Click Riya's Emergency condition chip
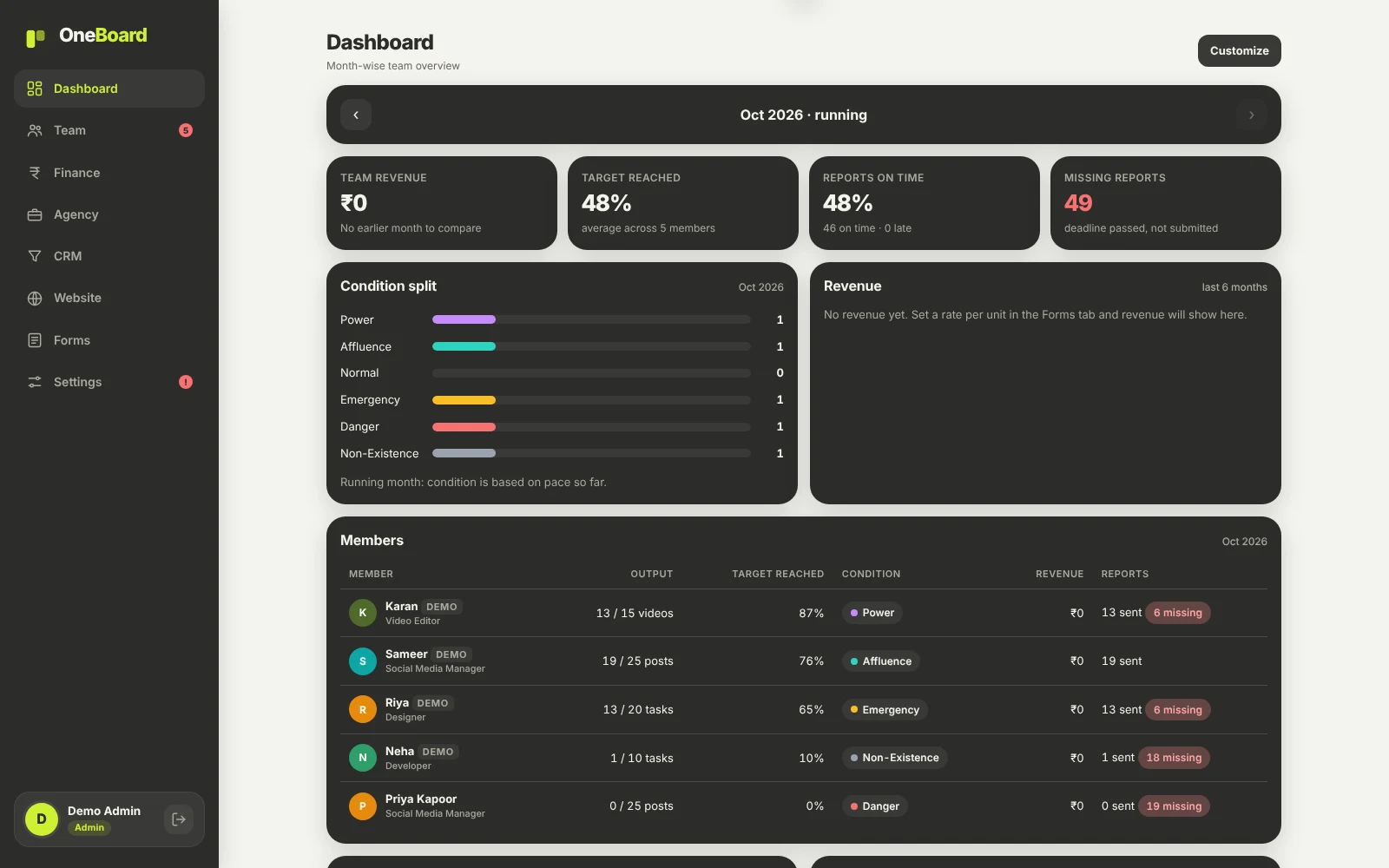Screen dimensions: 1389x868 (x=885, y=710)
